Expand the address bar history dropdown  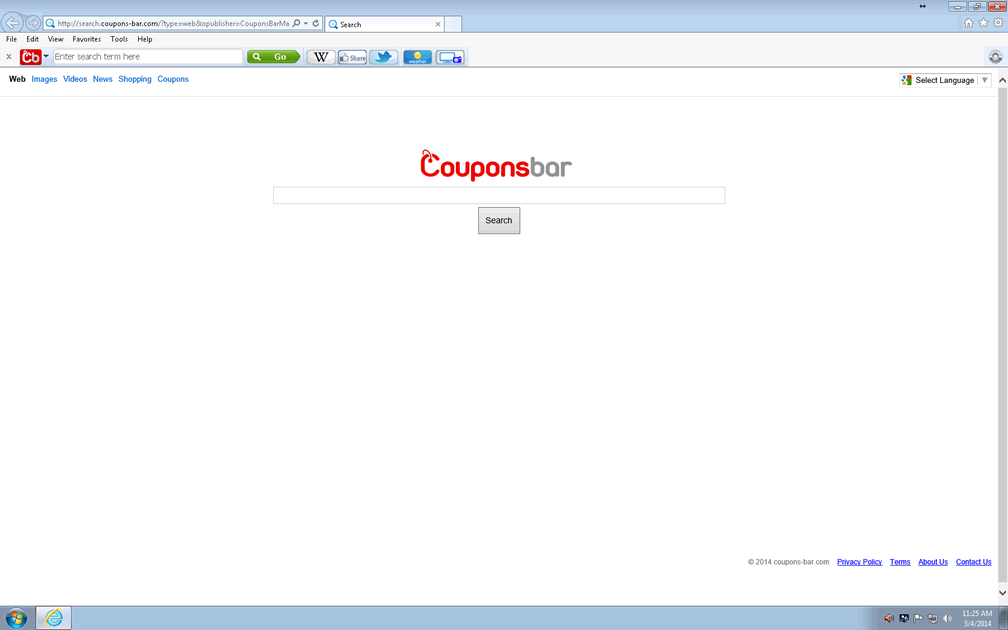[305, 22]
